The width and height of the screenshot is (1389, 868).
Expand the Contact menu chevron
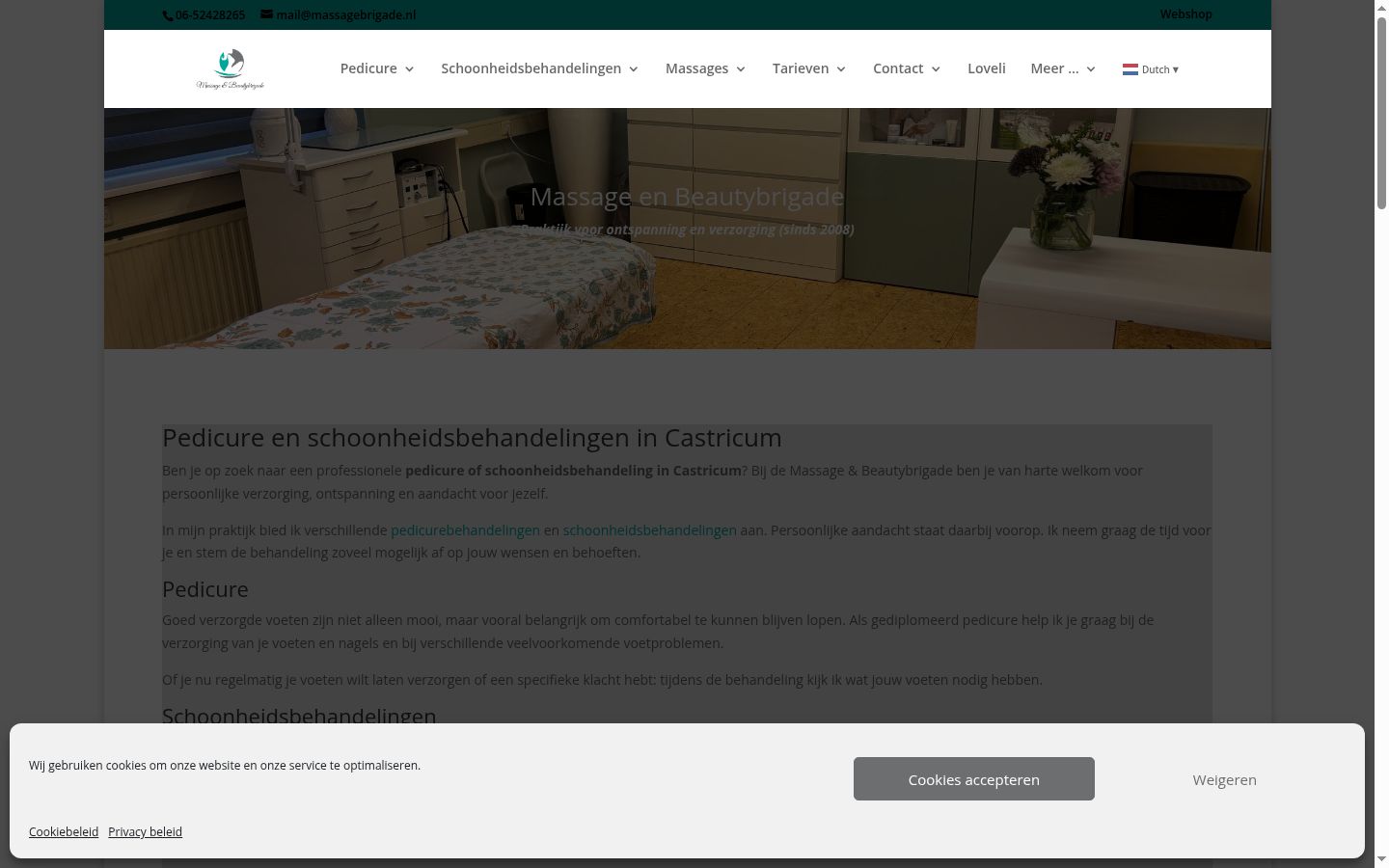coord(937,69)
